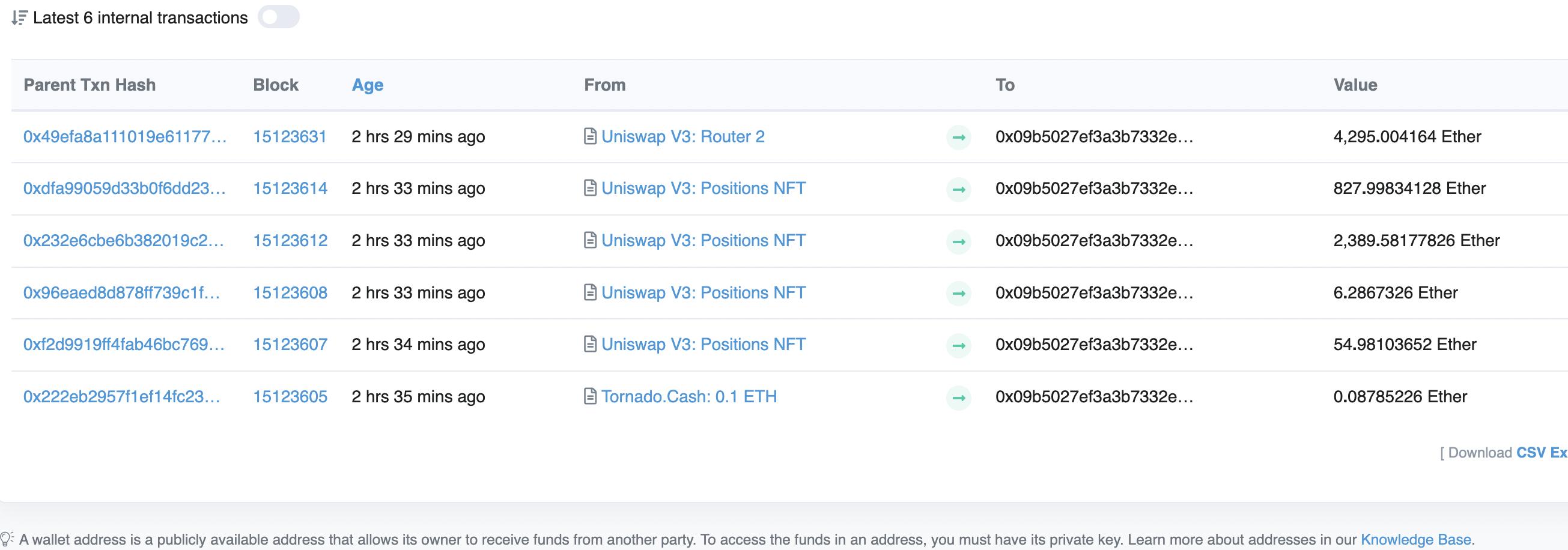Sort by the Age column header

click(367, 85)
